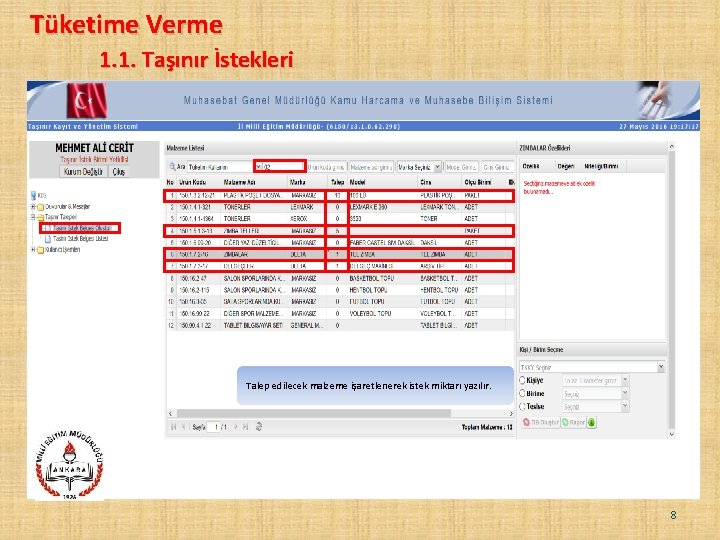Click the Çıkış logout button
Image resolution: width=720 pixels, height=540 pixels.
pos(118,172)
